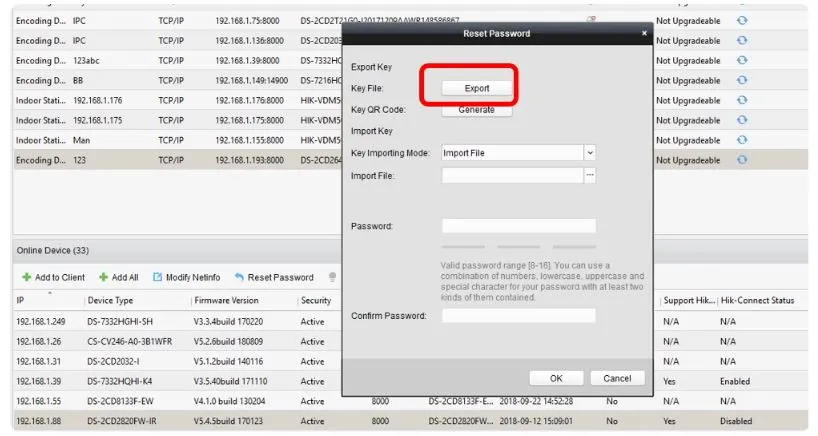Image resolution: width=818 pixels, height=436 pixels.
Task: Click the Export key file button
Action: (477, 88)
